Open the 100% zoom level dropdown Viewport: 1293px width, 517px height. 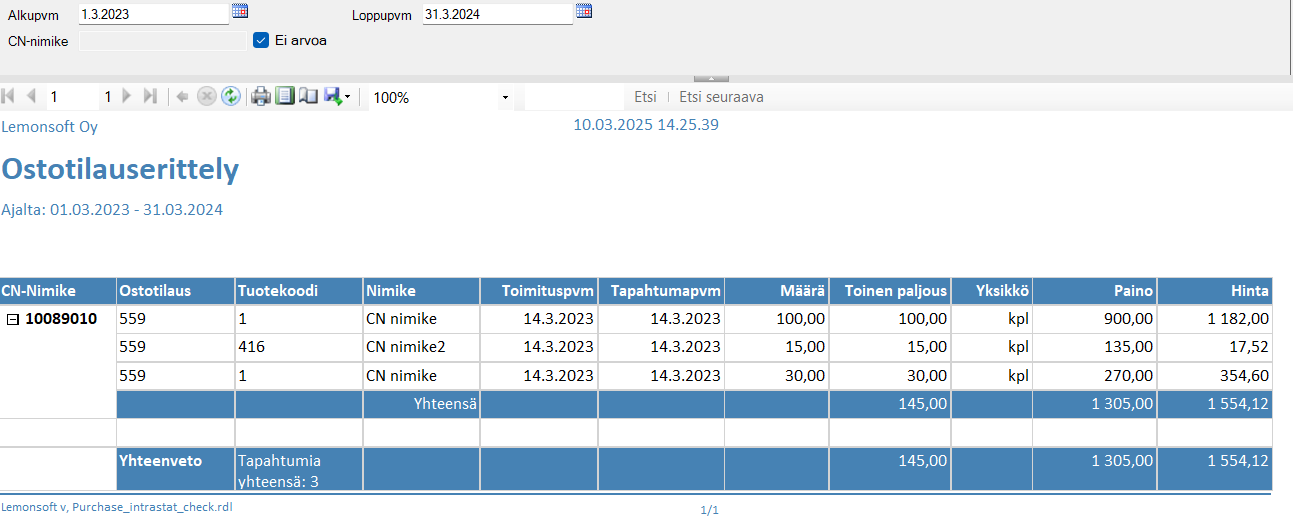click(505, 98)
